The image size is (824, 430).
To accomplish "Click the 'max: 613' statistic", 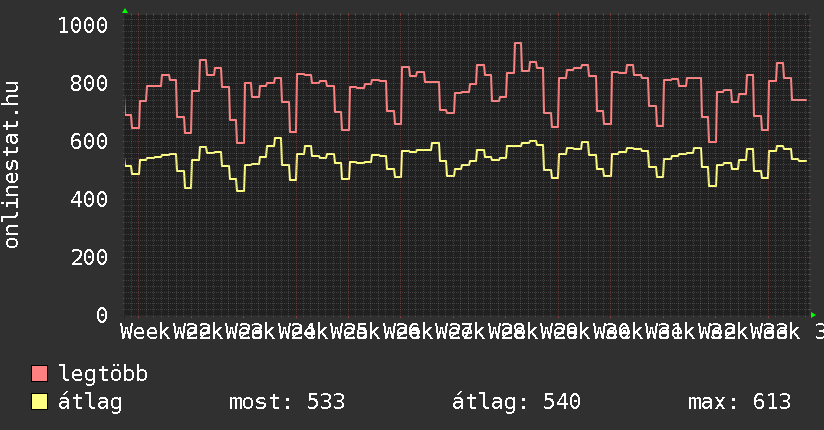I will point(739,402).
